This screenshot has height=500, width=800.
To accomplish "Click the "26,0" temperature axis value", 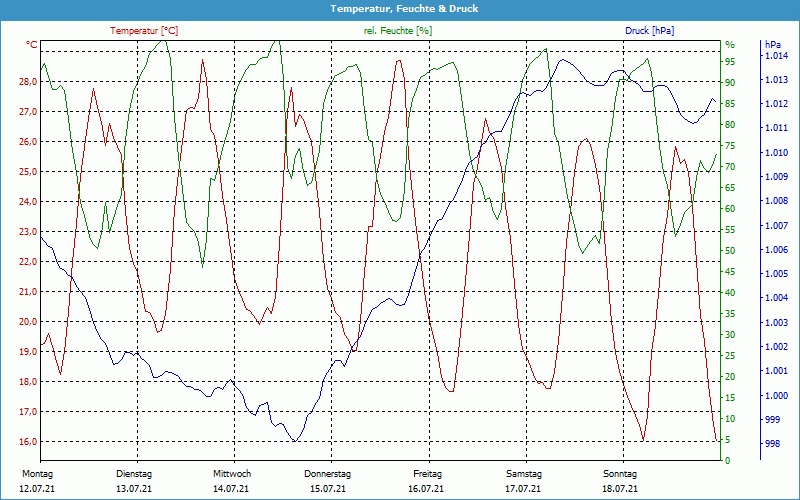I will point(29,142).
